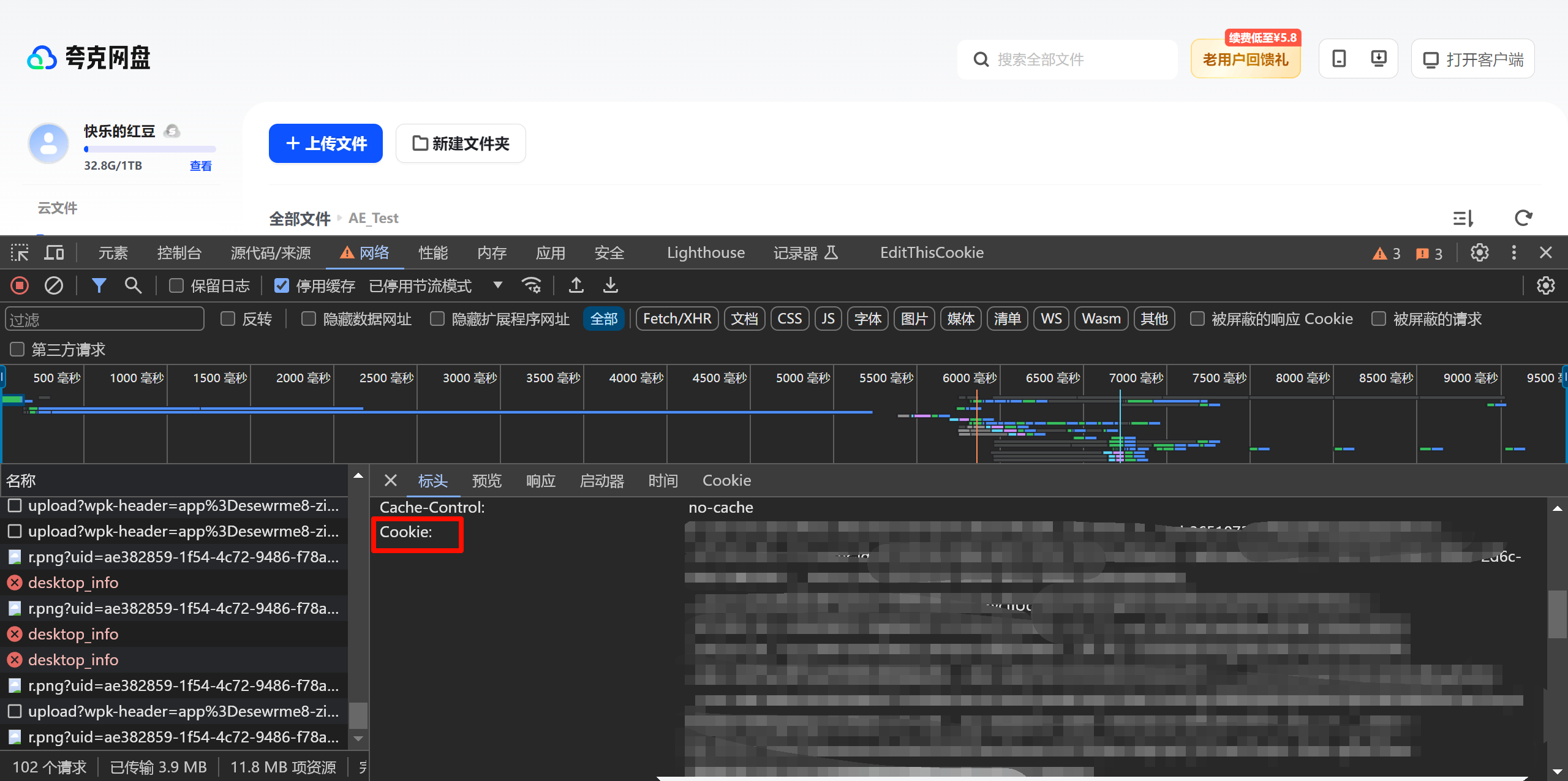Click the export HAR download arrow icon
This screenshot has width=1568, height=781.
[610, 285]
